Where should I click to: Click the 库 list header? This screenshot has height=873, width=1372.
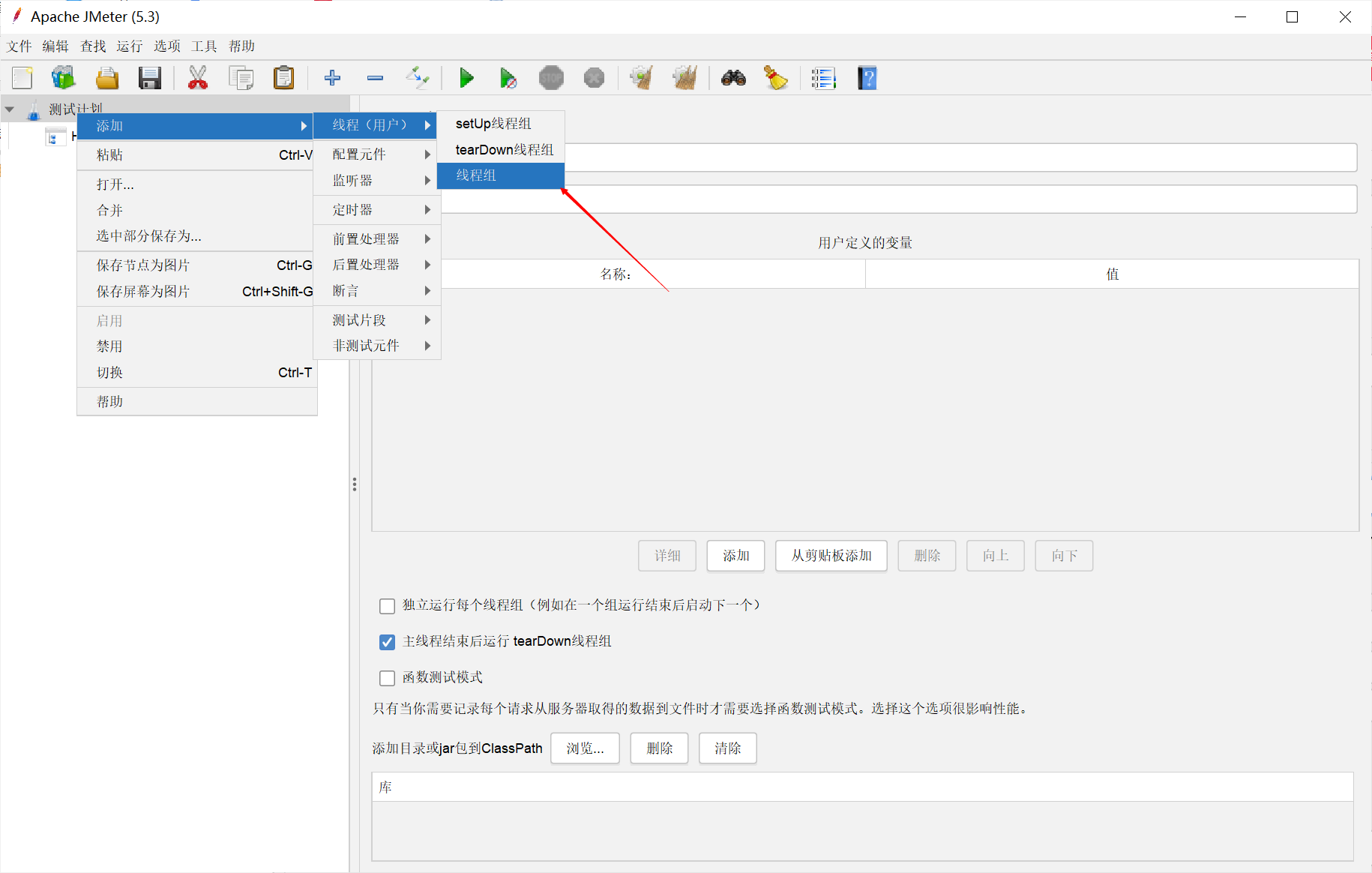coord(862,787)
